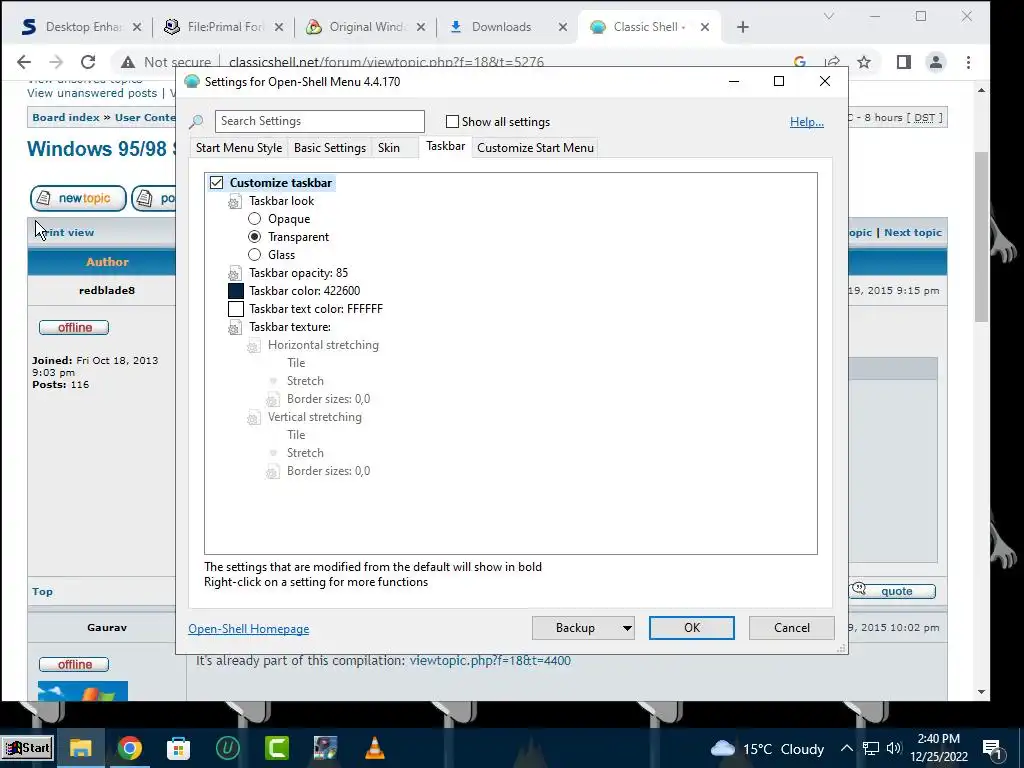Open the clock showing 2:40 PM
Viewport: 1024px width, 768px height.
tap(939, 748)
